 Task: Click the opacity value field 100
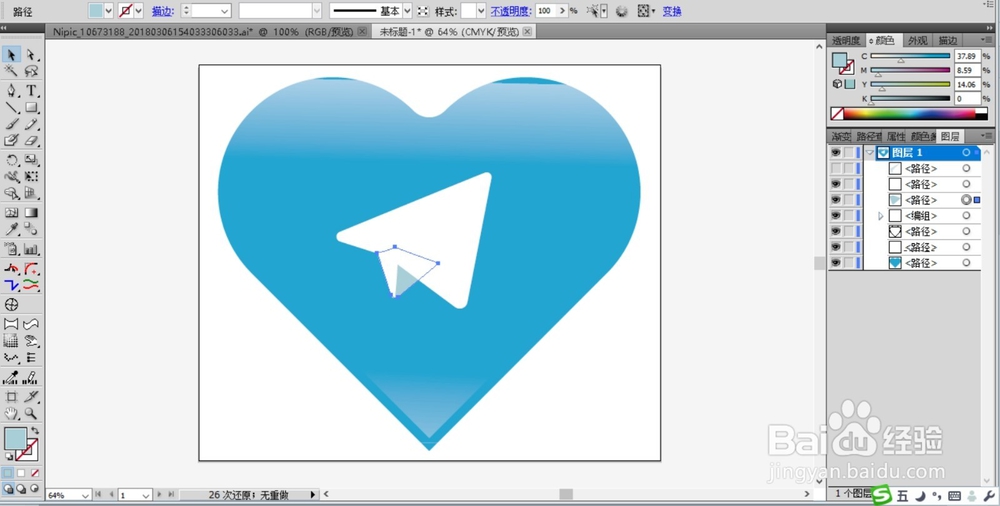545,11
